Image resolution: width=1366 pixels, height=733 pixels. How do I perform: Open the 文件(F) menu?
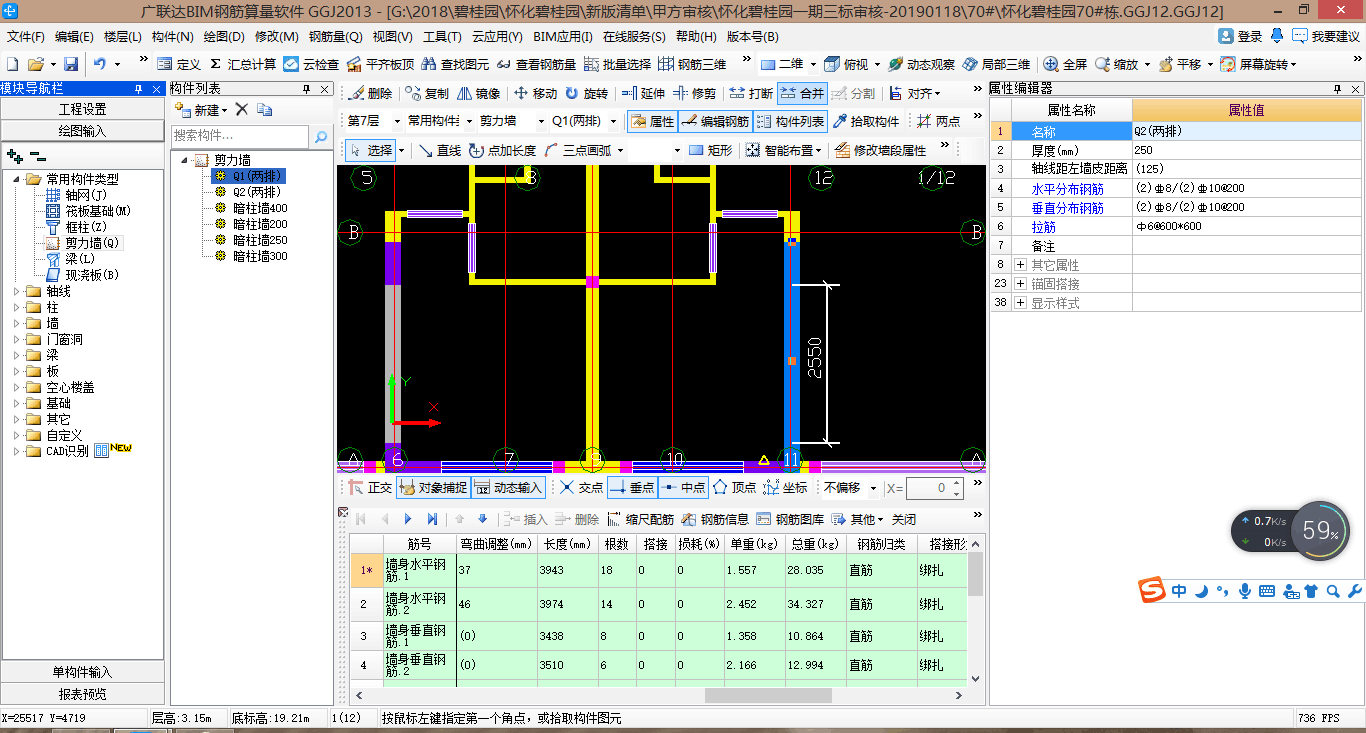(25, 37)
